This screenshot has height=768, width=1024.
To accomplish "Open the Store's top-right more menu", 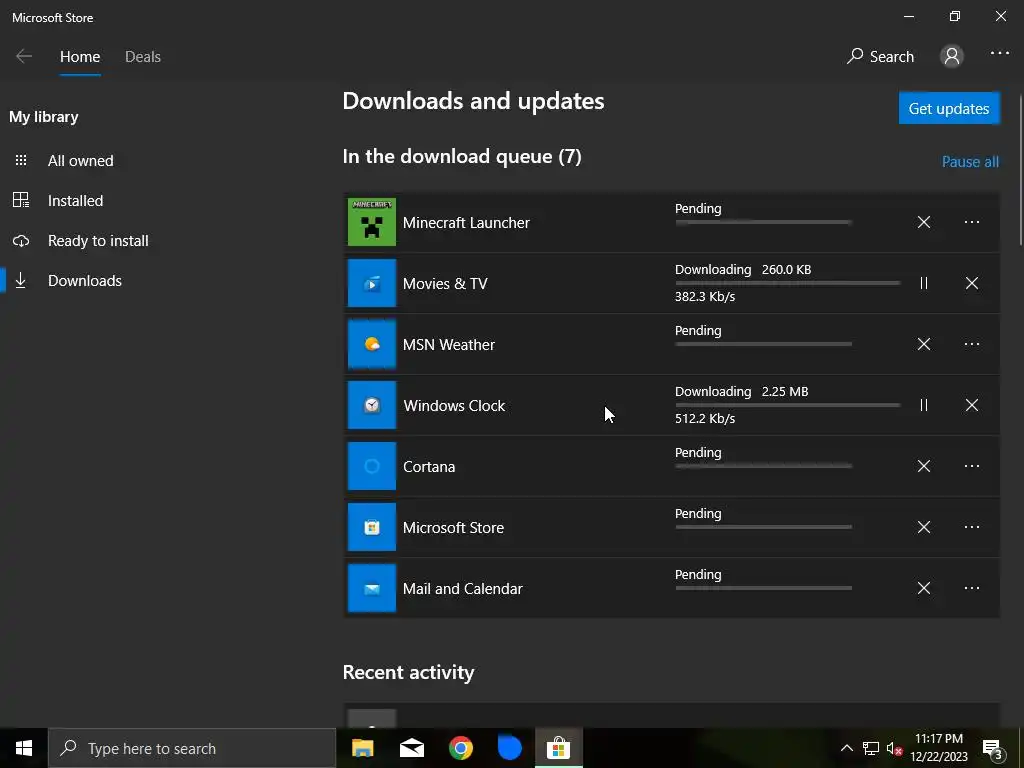I will (x=1000, y=54).
